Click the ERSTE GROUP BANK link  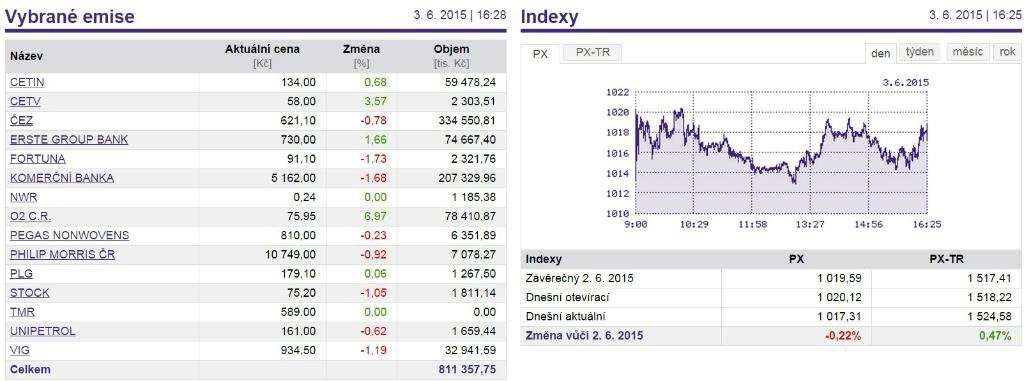pyautogui.click(x=69, y=139)
